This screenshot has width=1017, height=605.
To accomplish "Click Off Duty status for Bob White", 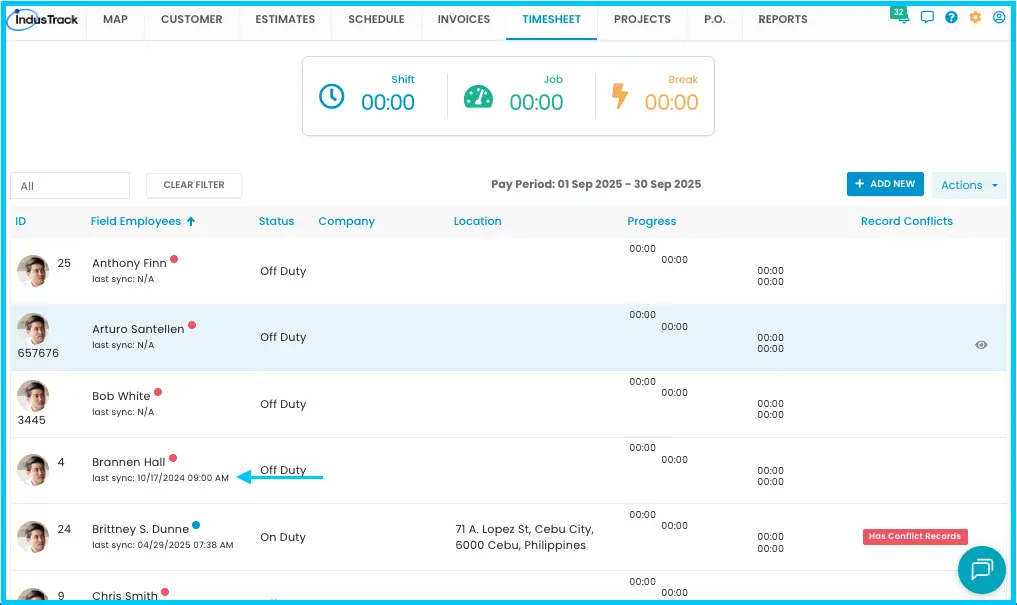I will pyautogui.click(x=283, y=404).
